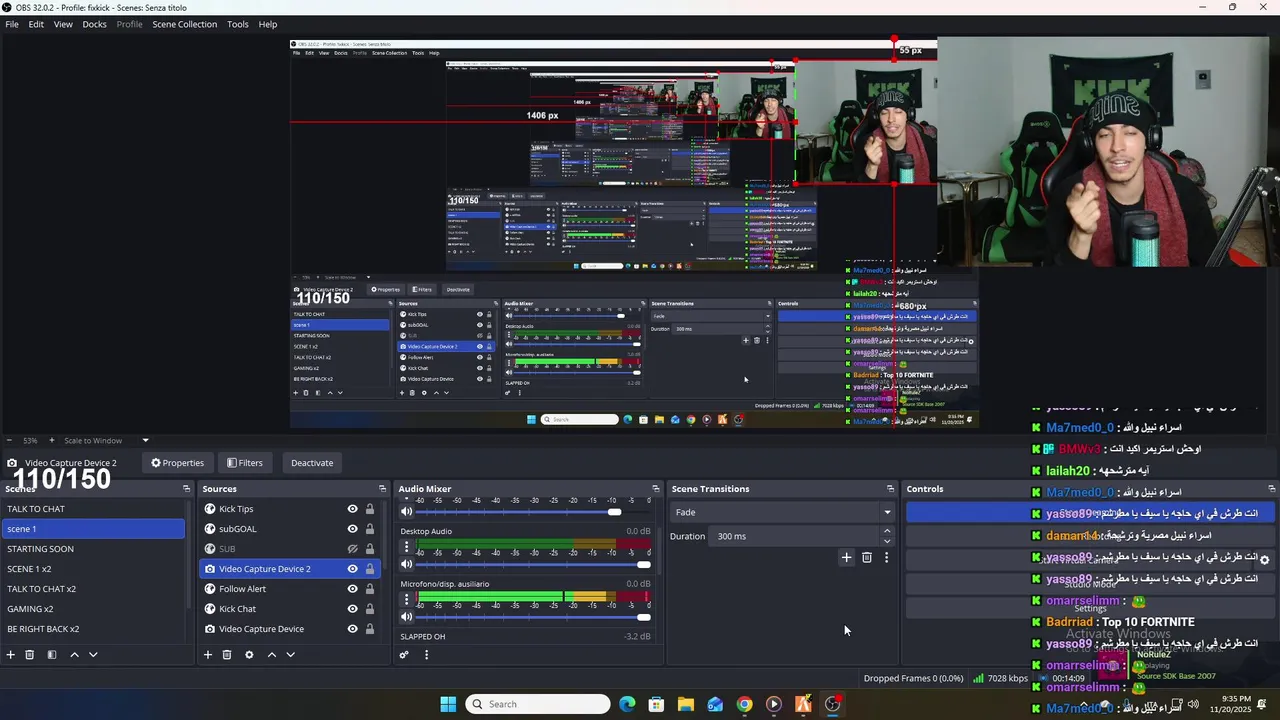The height and width of the screenshot is (720, 1280).
Task: Open Microsoft Edge from taskbar
Action: click(627, 704)
